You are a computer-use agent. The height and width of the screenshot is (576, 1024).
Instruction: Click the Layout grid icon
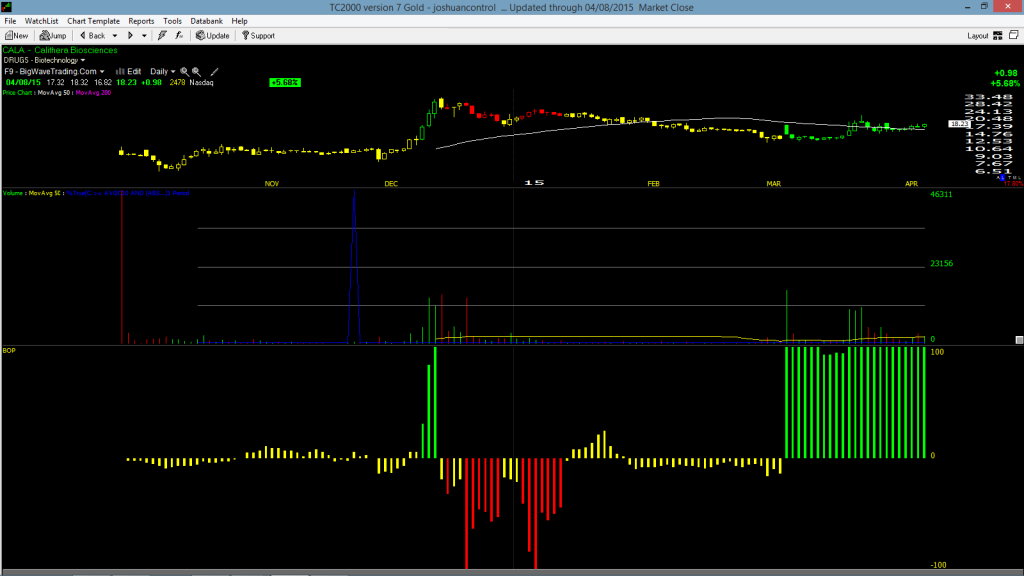click(998, 36)
